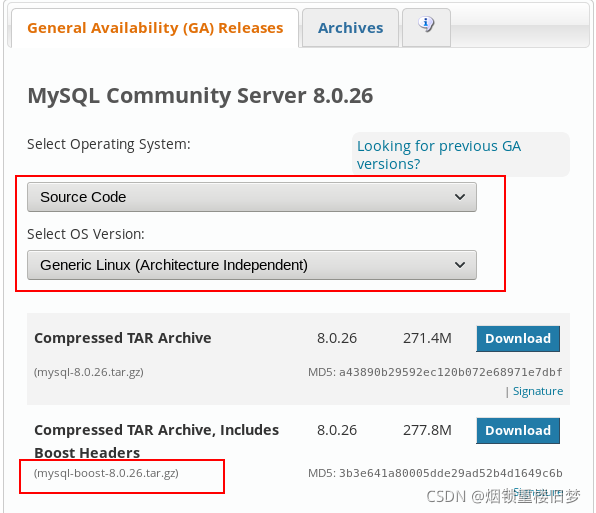The width and height of the screenshot is (596, 513).
Task: Select the 277.8M file size value
Action: (427, 430)
